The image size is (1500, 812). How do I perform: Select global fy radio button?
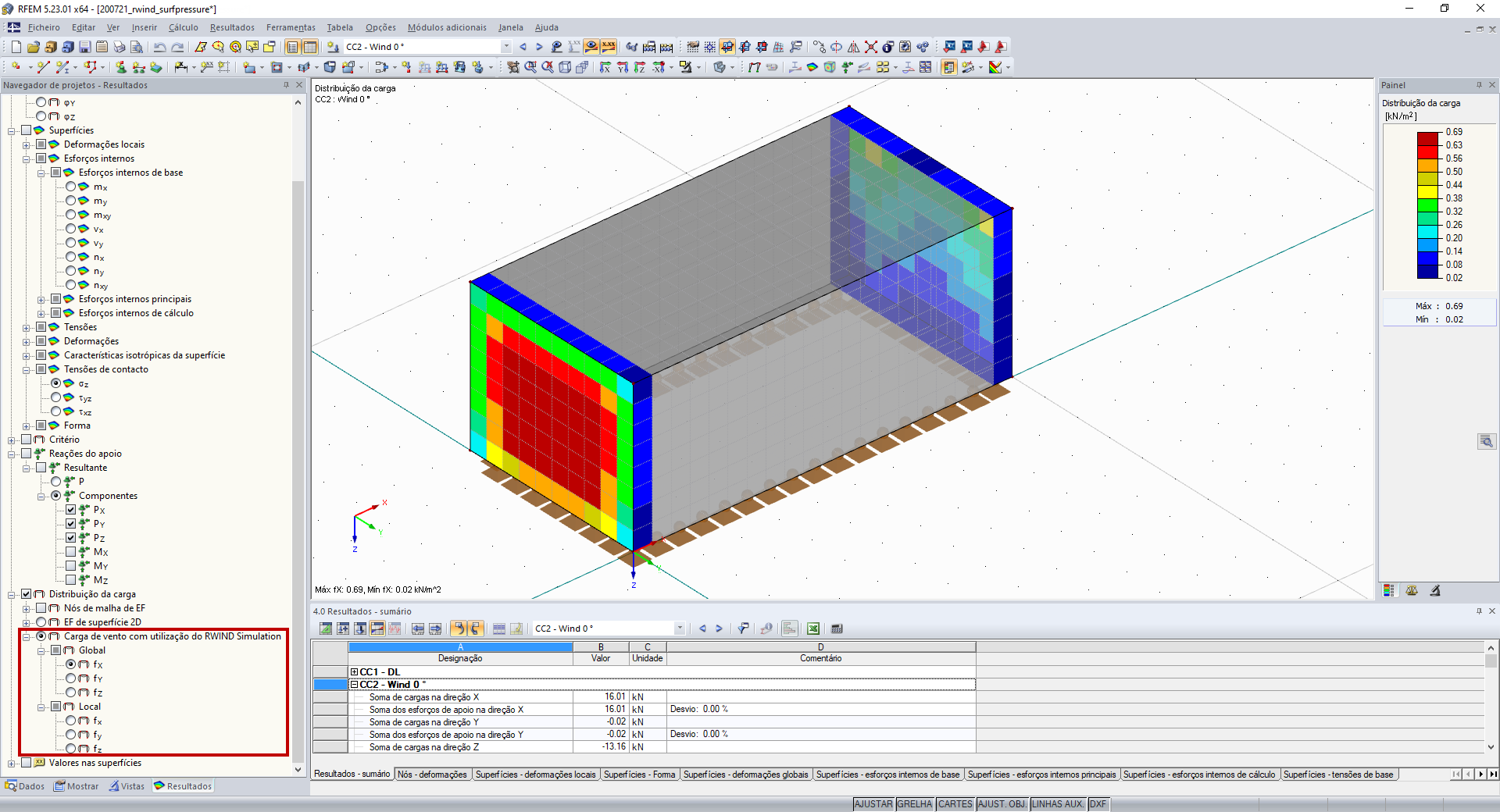(x=70, y=678)
